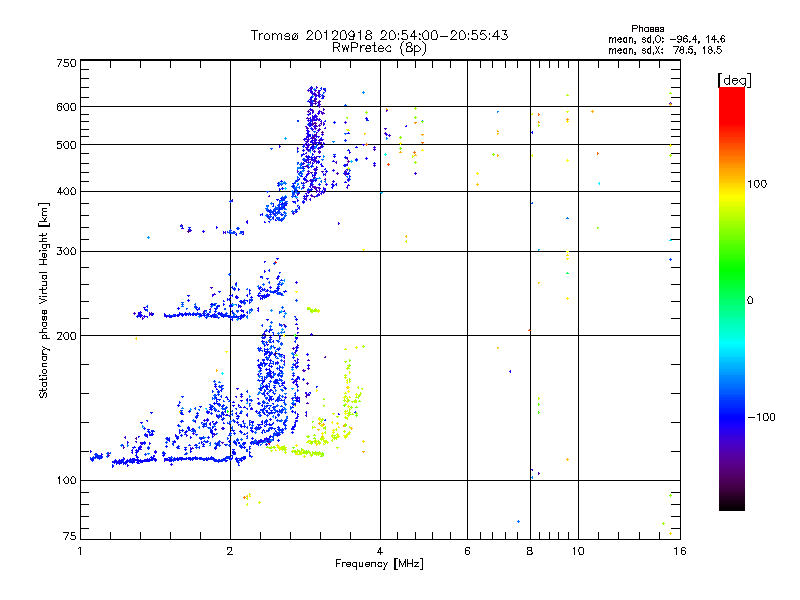Click the y-axis tick label '750'
800x600 pixels.
(67, 63)
